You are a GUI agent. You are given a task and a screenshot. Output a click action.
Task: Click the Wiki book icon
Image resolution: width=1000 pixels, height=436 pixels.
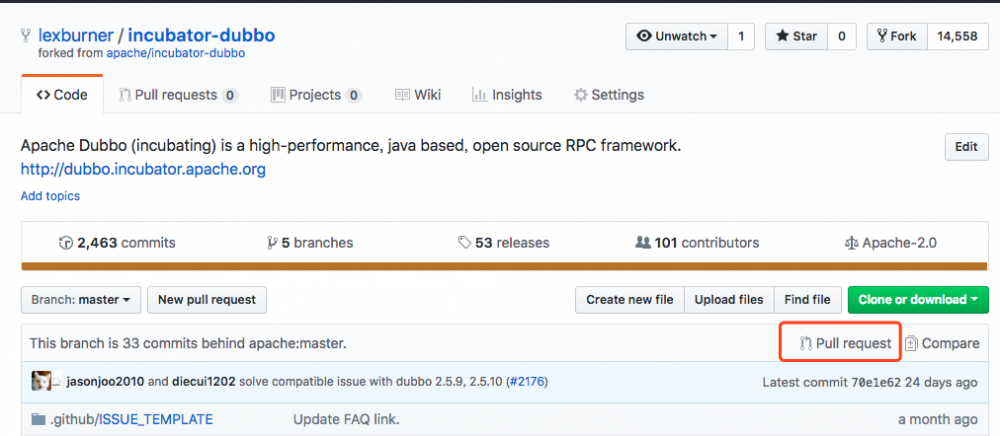point(402,95)
